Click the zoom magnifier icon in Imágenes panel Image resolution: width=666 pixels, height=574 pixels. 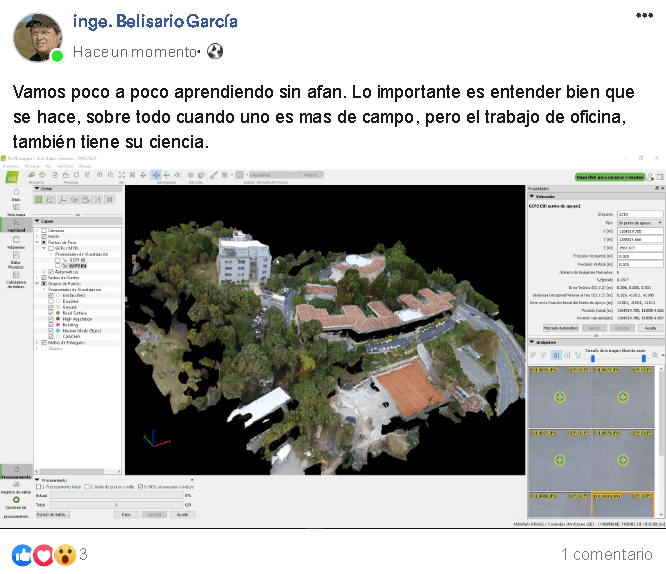tap(655, 355)
